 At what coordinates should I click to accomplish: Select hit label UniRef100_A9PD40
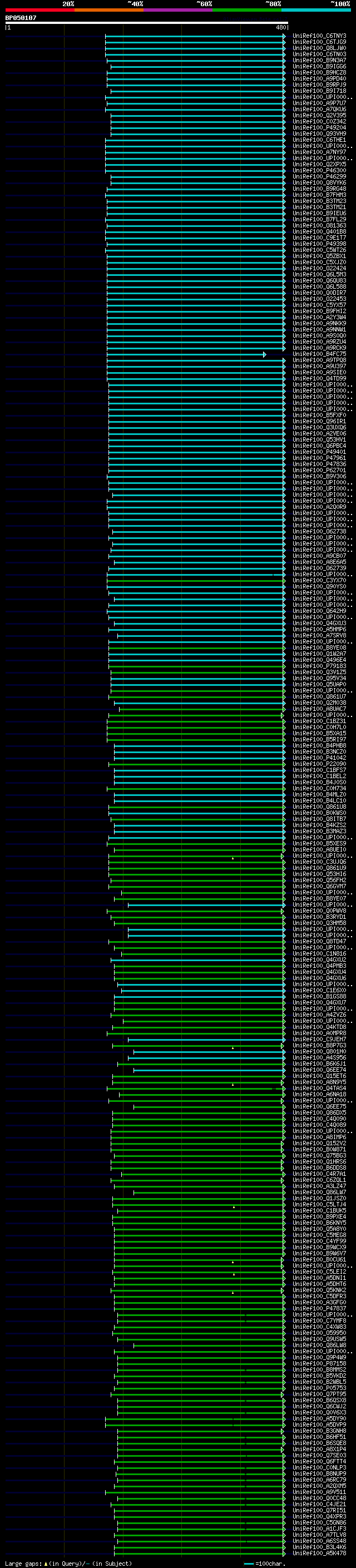[x=319, y=78]
